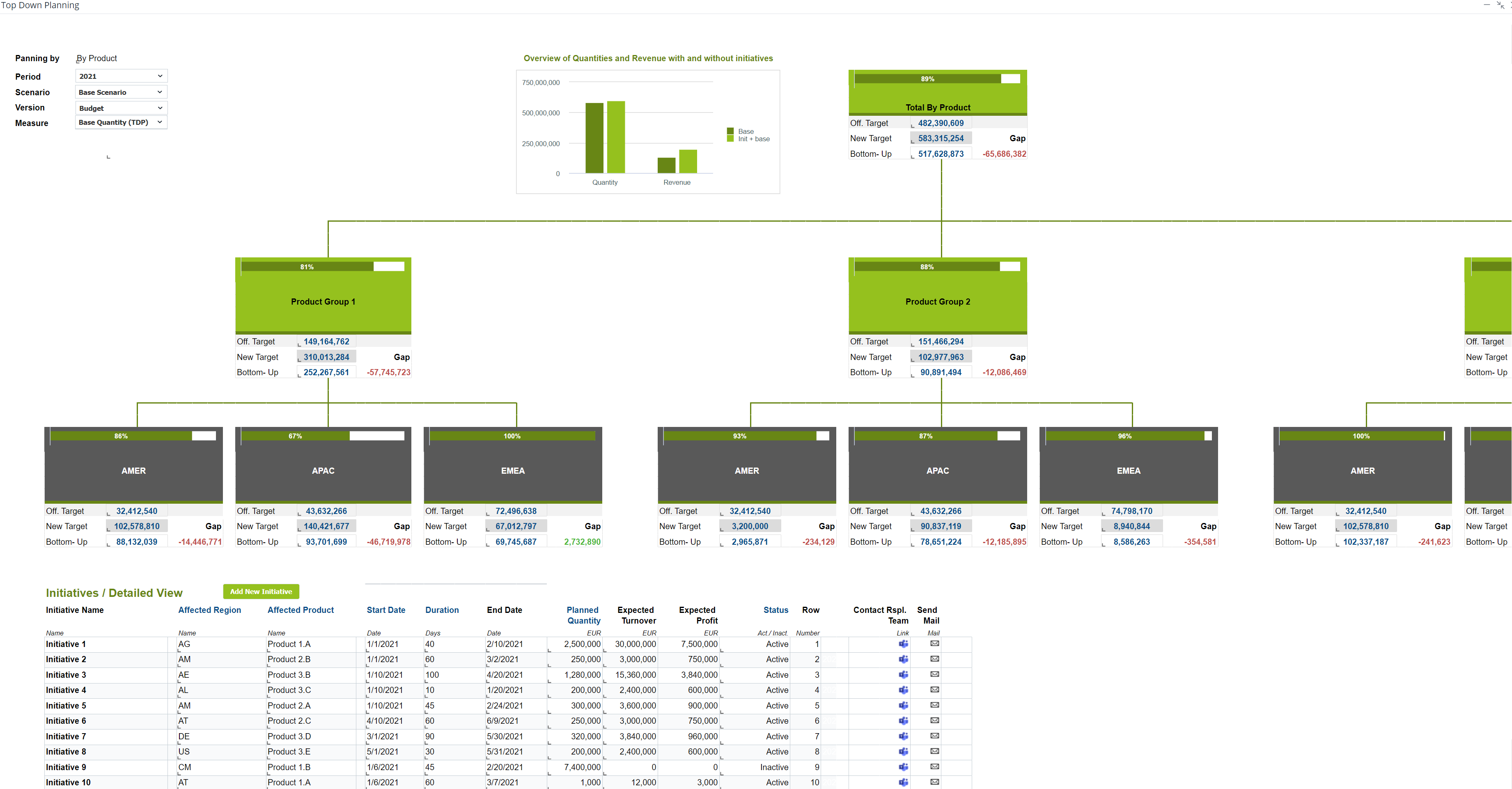
Task: Click the gap value -65,686,382
Action: click(x=1004, y=154)
